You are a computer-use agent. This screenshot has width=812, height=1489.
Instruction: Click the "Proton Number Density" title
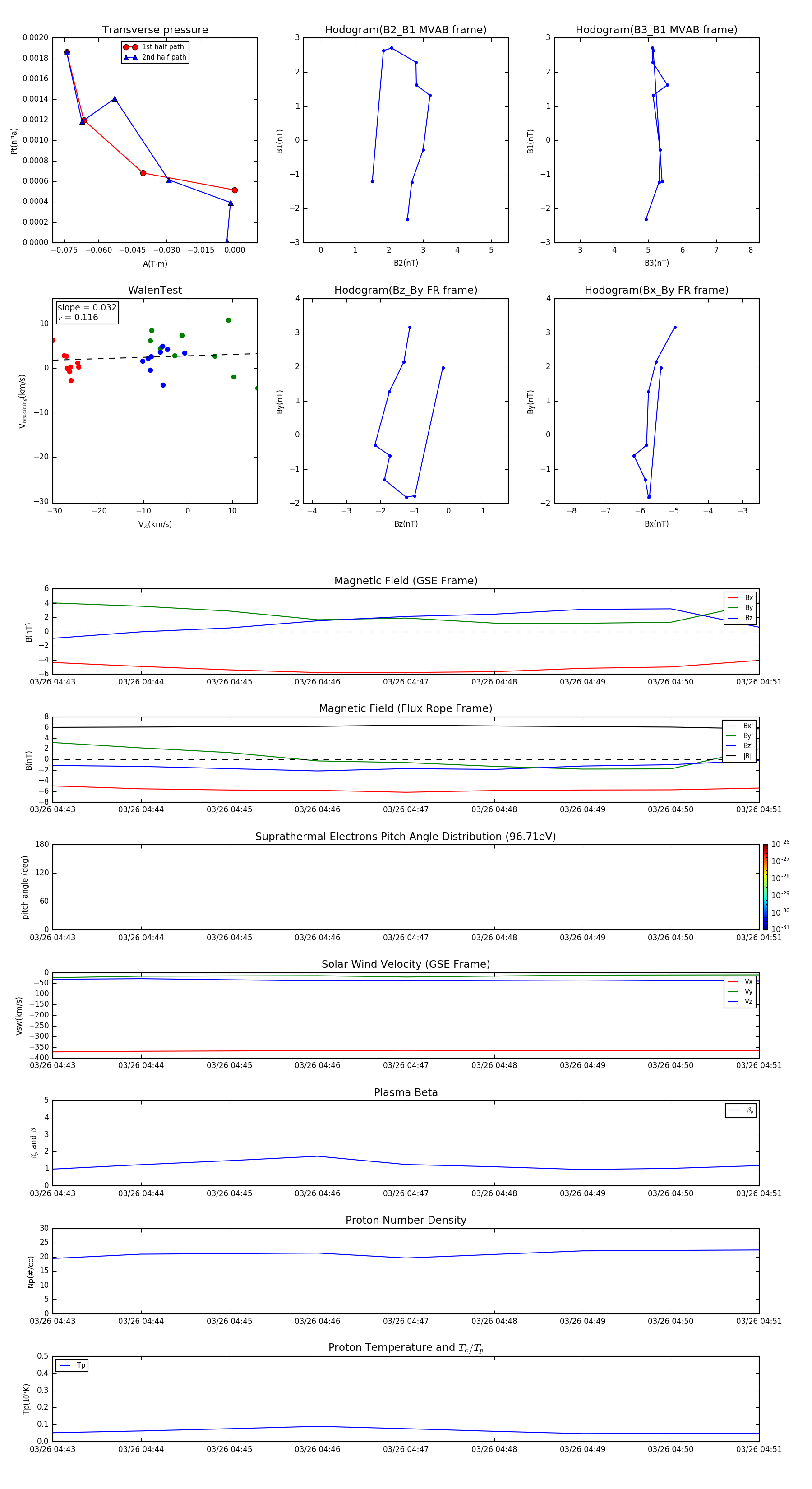click(406, 1220)
